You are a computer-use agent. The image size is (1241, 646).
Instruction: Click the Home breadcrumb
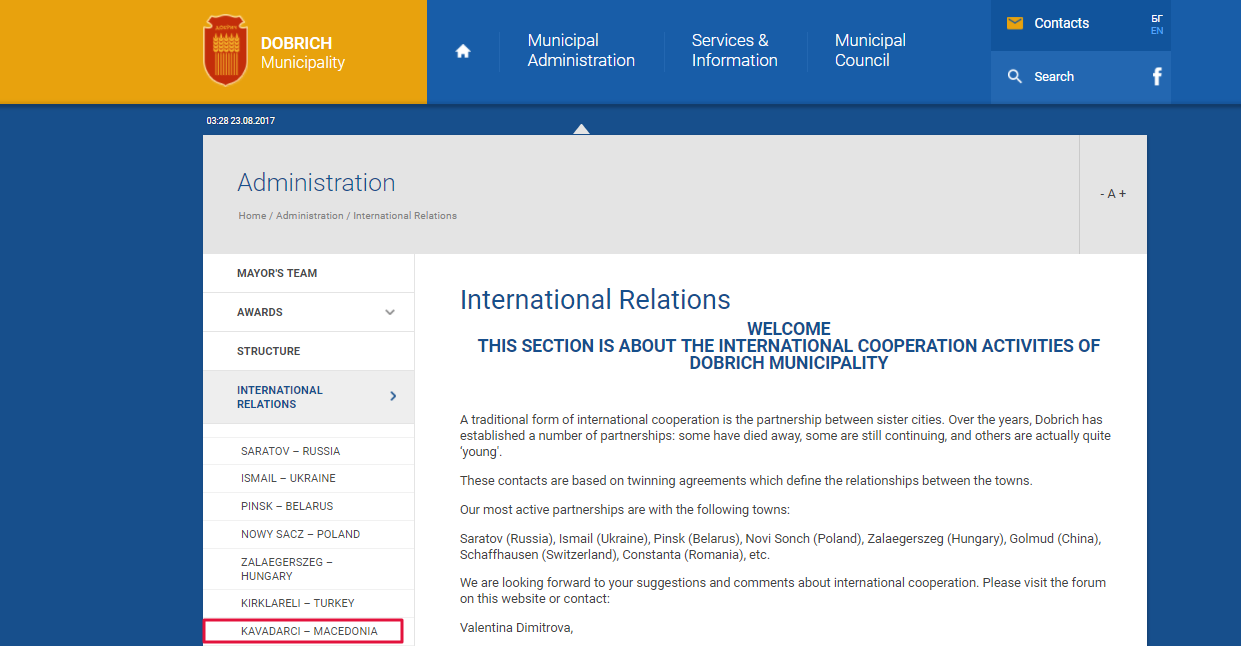[252, 216]
